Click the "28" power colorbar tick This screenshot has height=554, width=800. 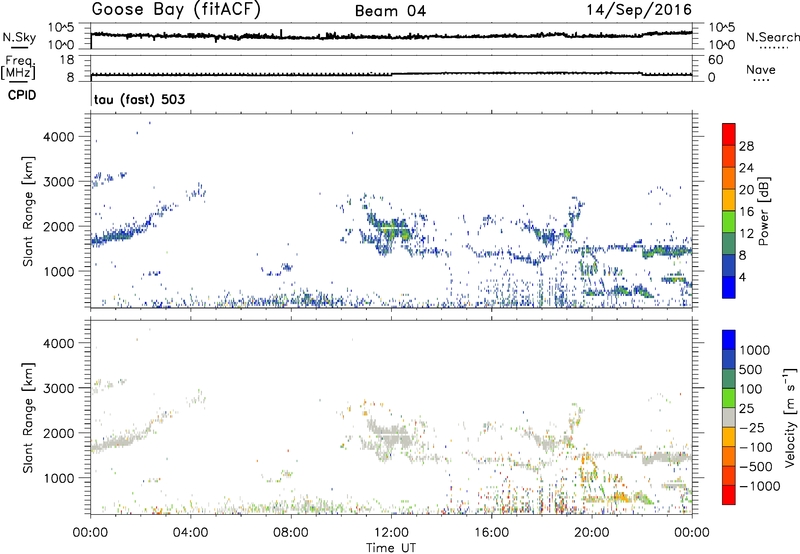(746, 146)
